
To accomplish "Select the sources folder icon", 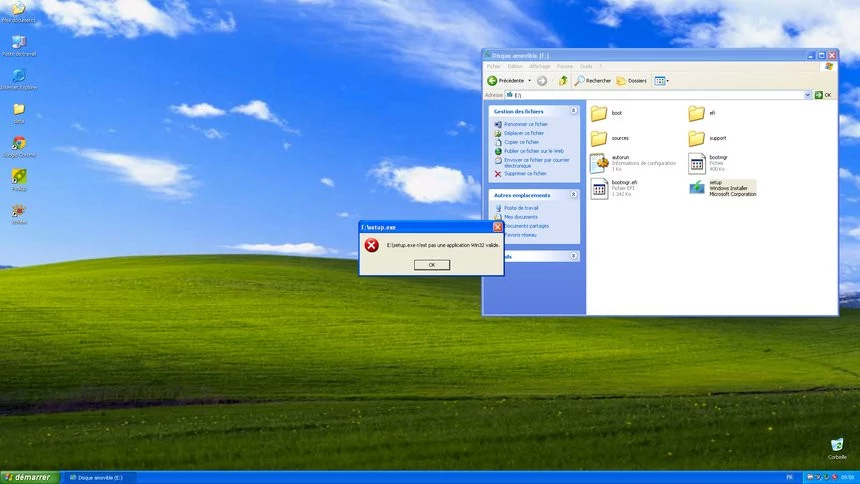I will [x=599, y=138].
